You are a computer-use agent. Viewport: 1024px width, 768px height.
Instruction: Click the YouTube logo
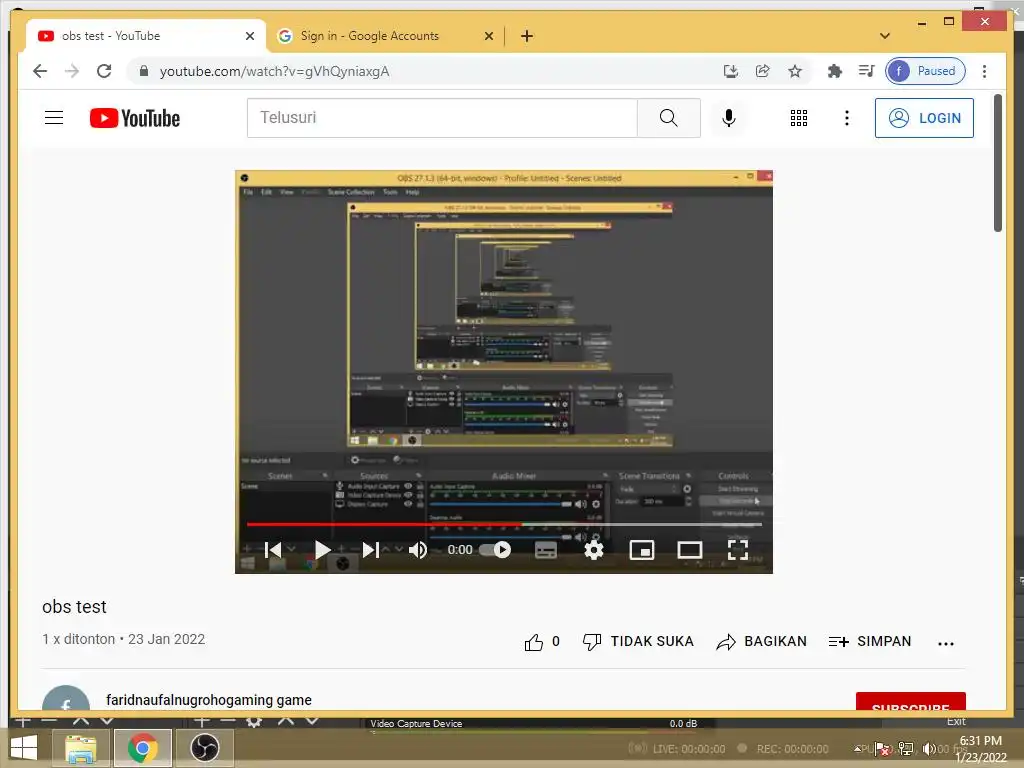135,118
